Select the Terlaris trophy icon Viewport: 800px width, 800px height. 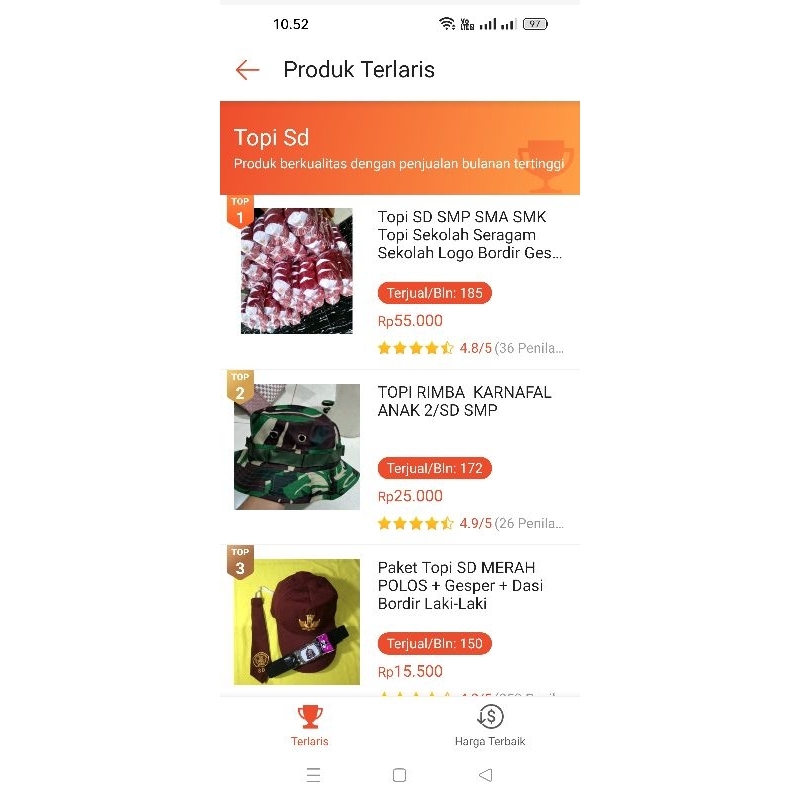tap(310, 716)
